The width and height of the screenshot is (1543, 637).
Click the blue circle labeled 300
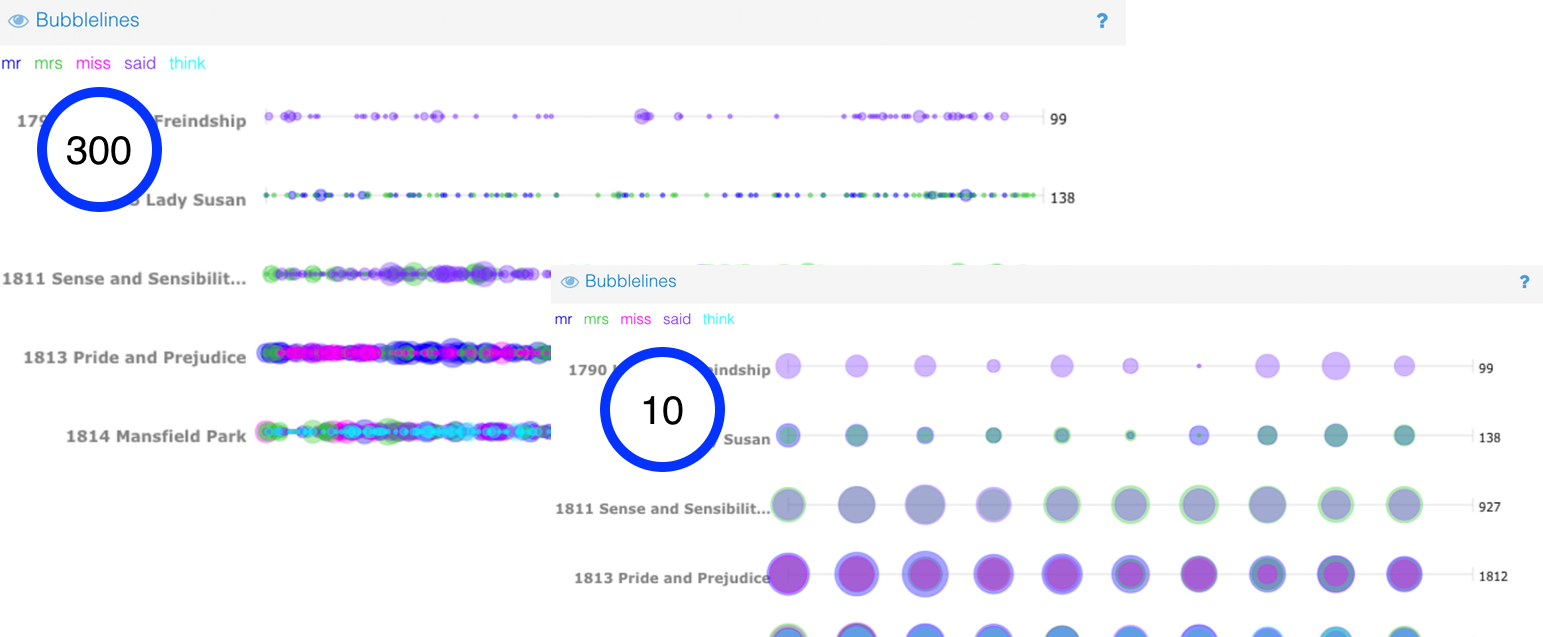99,150
